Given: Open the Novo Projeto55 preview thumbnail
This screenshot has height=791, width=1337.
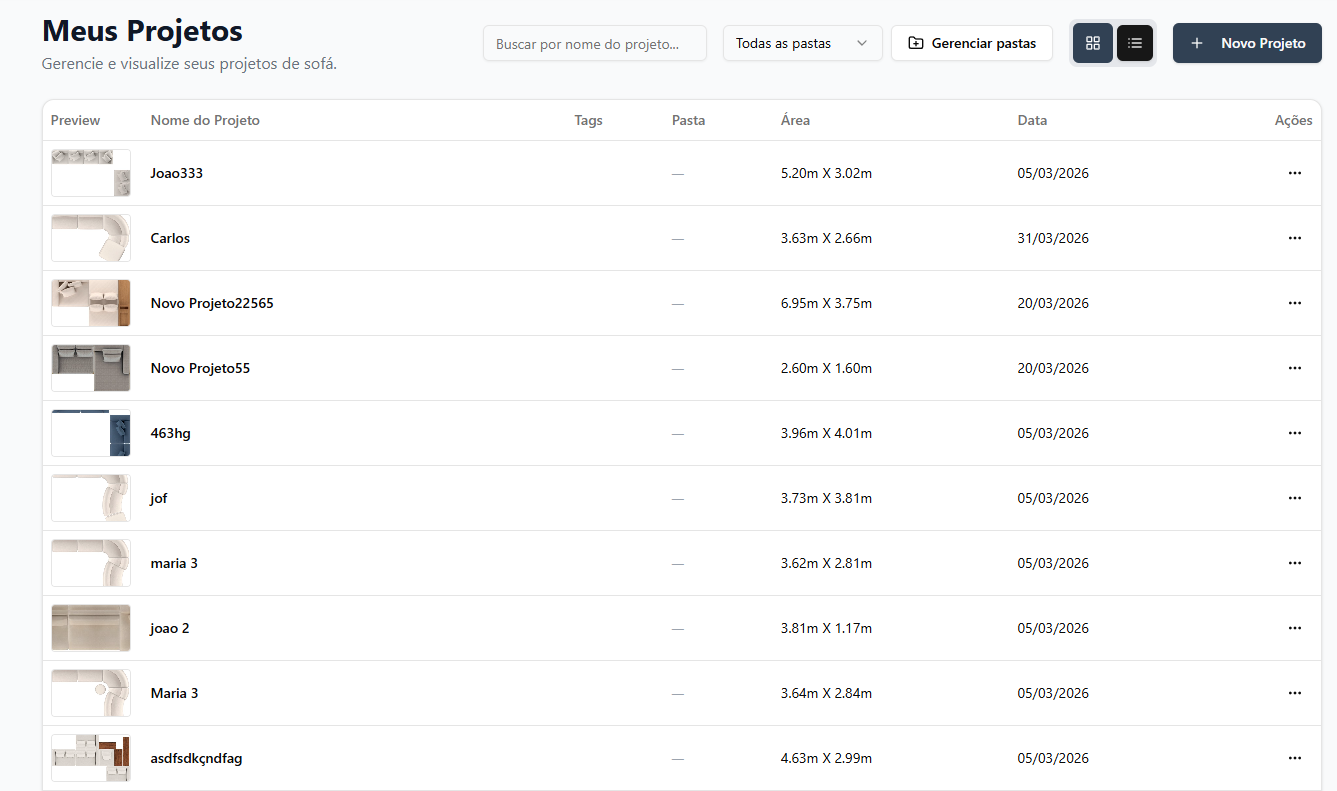Looking at the screenshot, I should (x=91, y=368).
